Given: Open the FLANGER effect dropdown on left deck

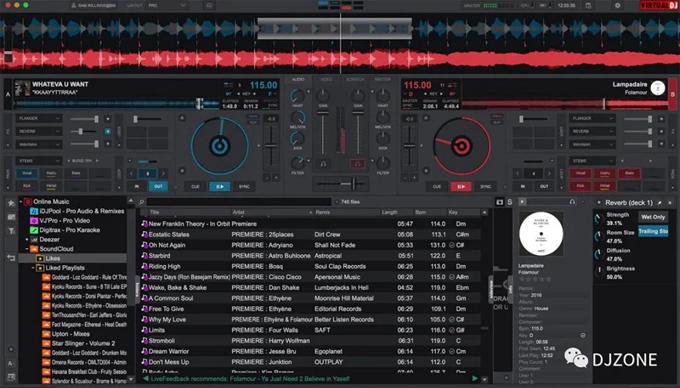Looking at the screenshot, I should pos(39,118).
